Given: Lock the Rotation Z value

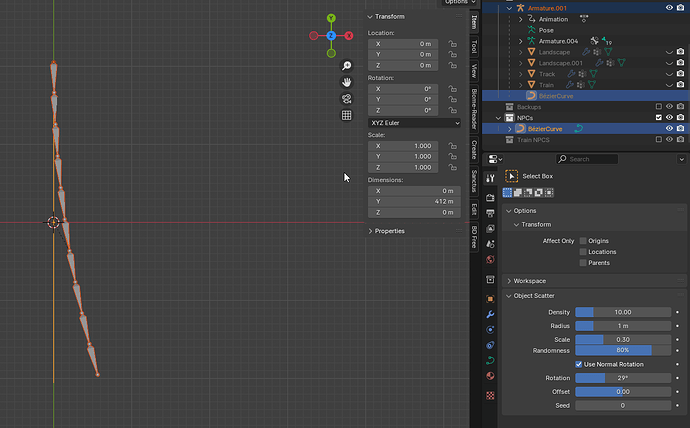Looking at the screenshot, I should [452, 110].
